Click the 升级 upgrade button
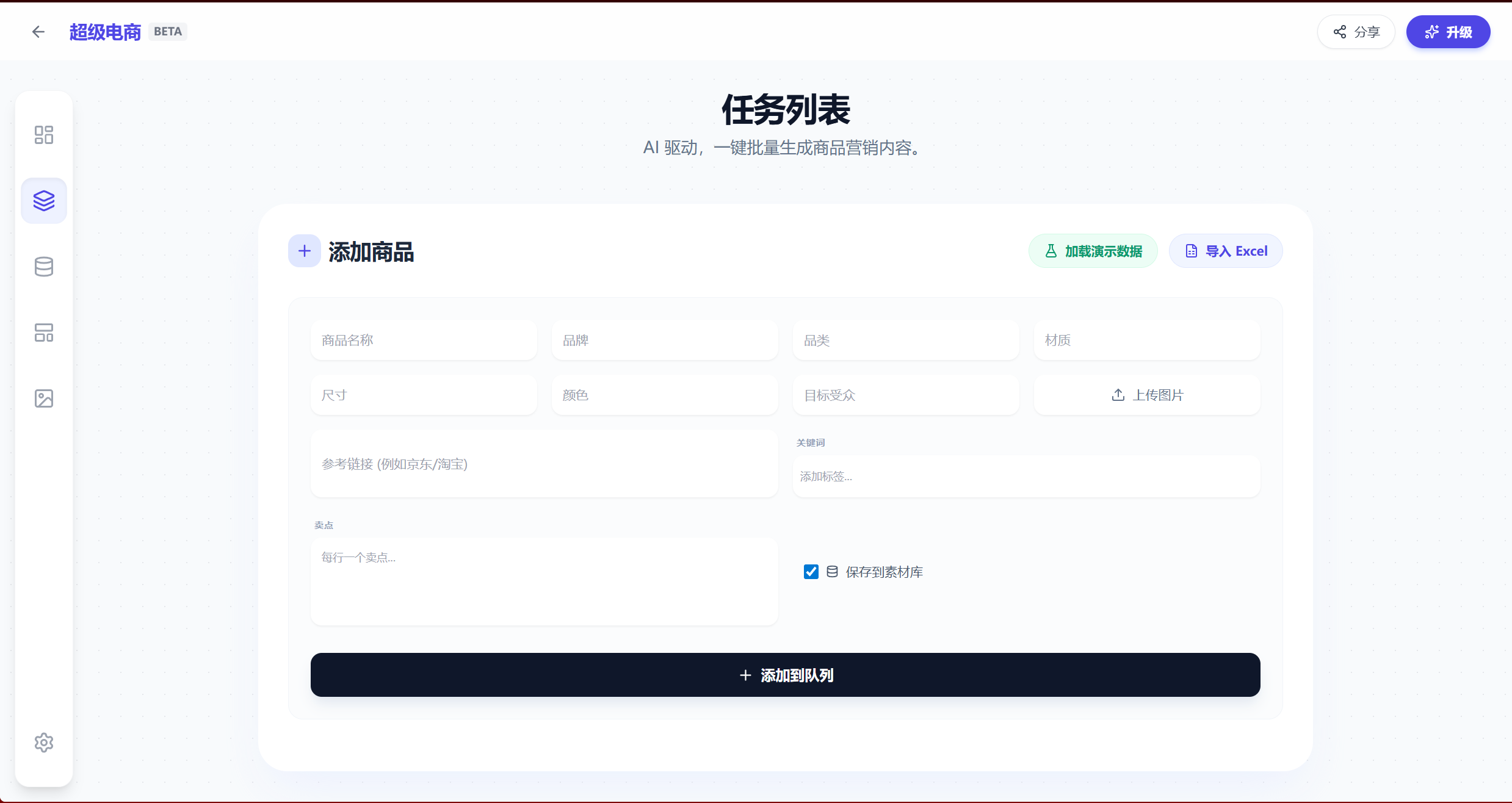This screenshot has height=803, width=1512. 1448,32
